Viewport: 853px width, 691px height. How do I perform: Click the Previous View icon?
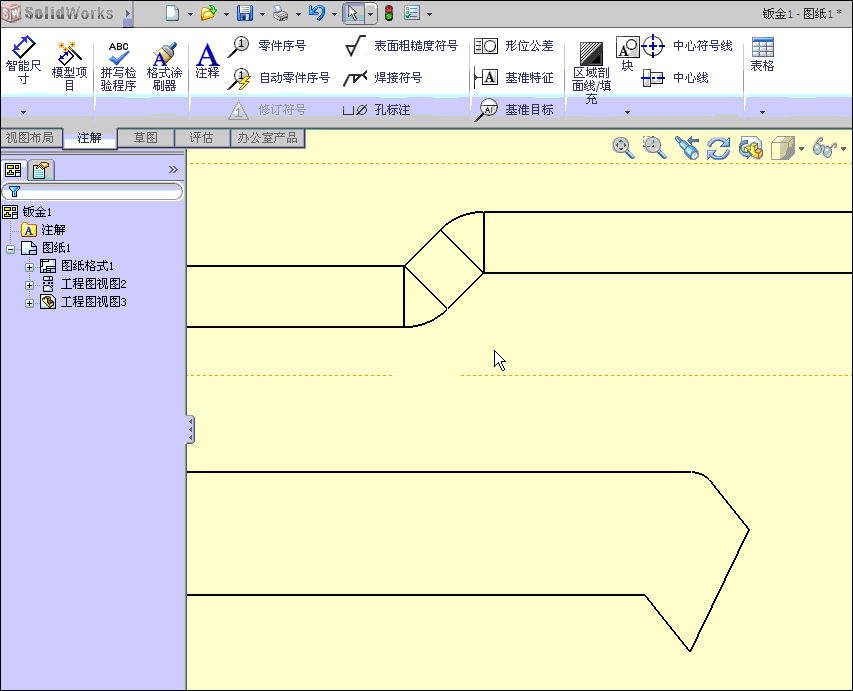(x=687, y=147)
